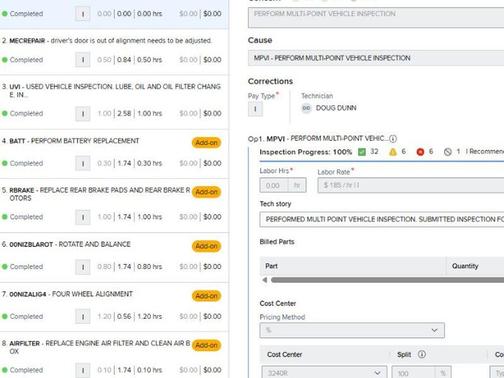Click the $0.00 total on Rotate and Balance row

[x=212, y=267]
